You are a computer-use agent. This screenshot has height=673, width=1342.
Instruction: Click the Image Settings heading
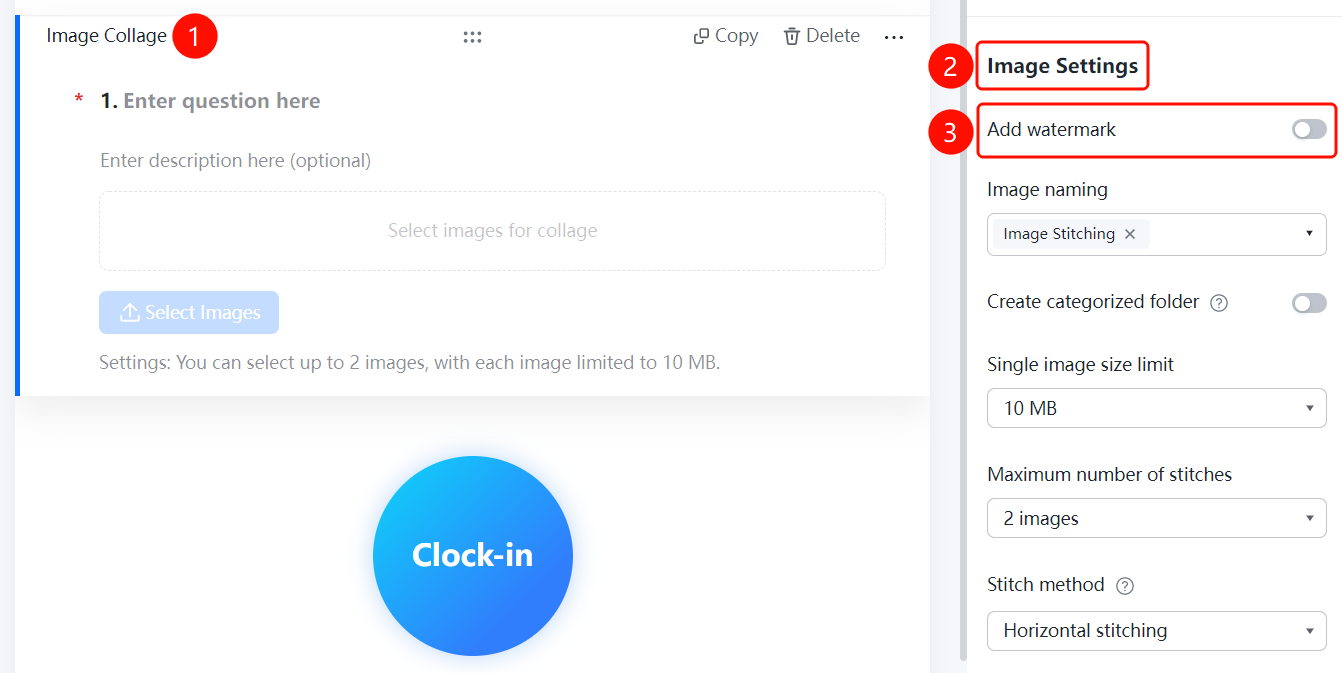coord(1063,66)
